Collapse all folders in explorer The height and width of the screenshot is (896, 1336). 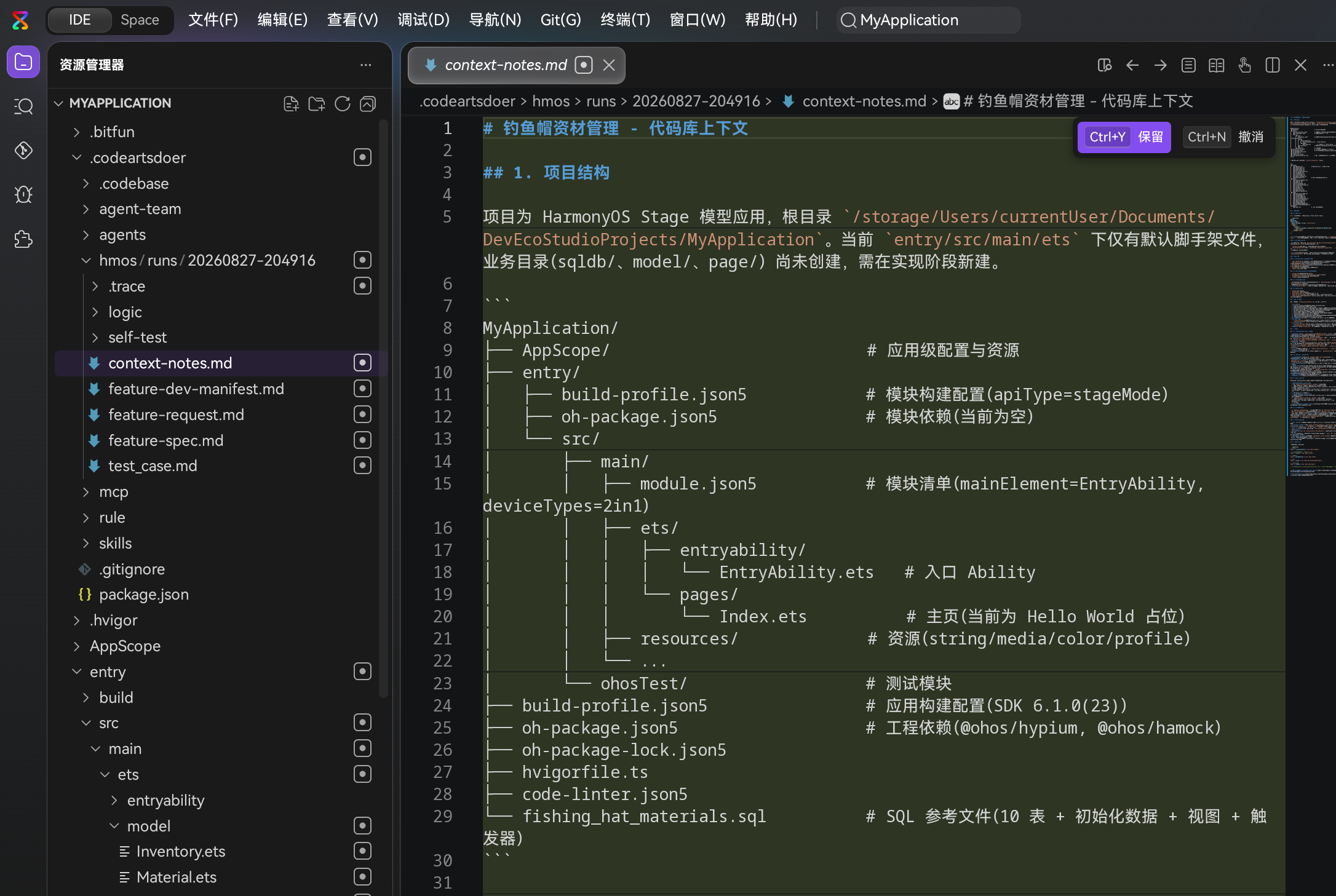coord(368,103)
